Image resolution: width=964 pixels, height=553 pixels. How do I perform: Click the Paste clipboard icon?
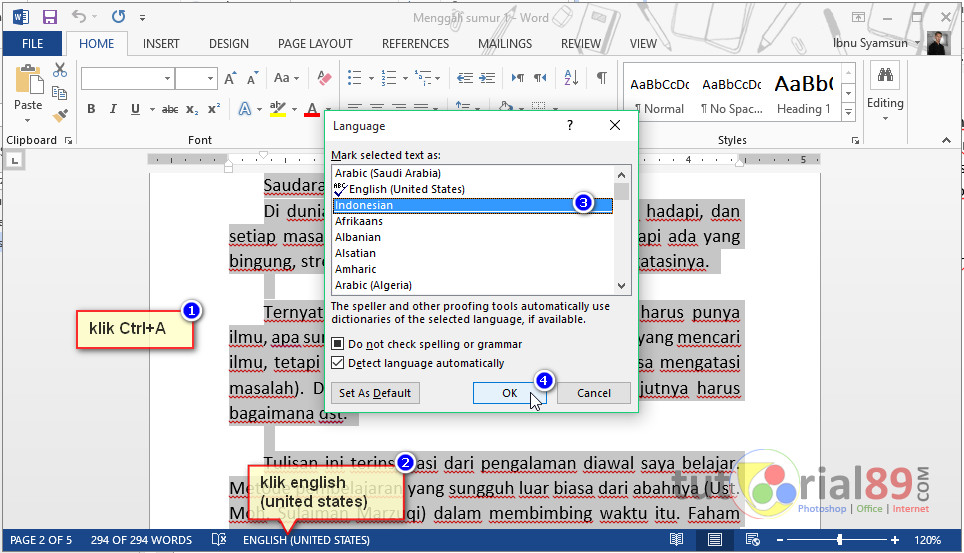(28, 79)
